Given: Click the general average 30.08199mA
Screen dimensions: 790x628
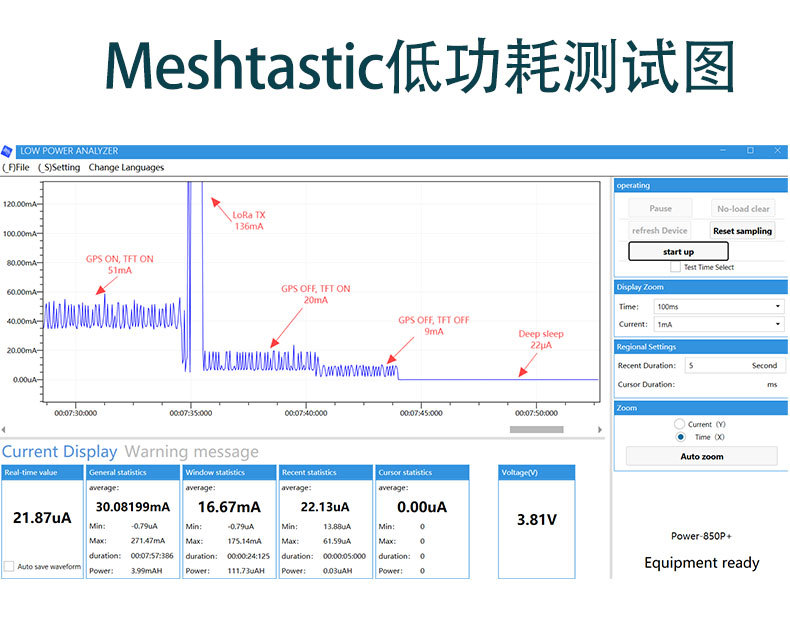Looking at the screenshot, I should pos(133,507).
